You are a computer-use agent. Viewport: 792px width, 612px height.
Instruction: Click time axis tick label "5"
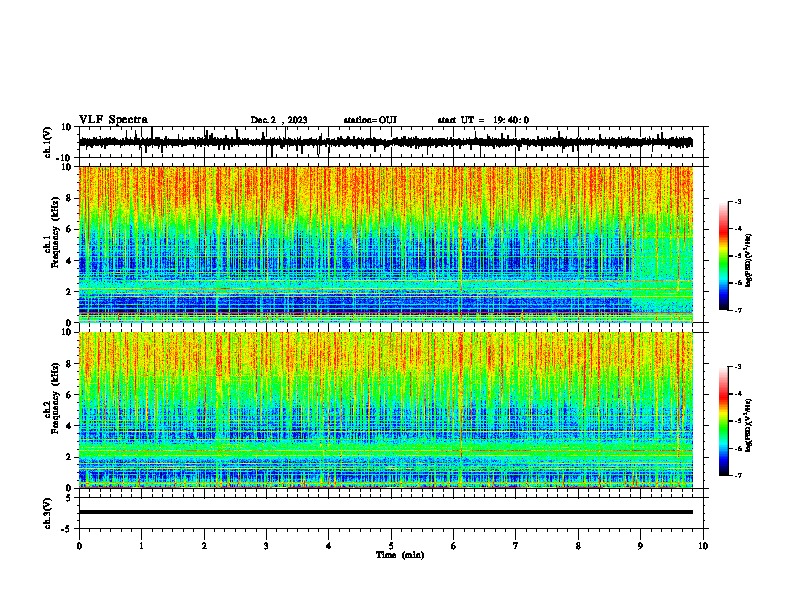pos(391,546)
